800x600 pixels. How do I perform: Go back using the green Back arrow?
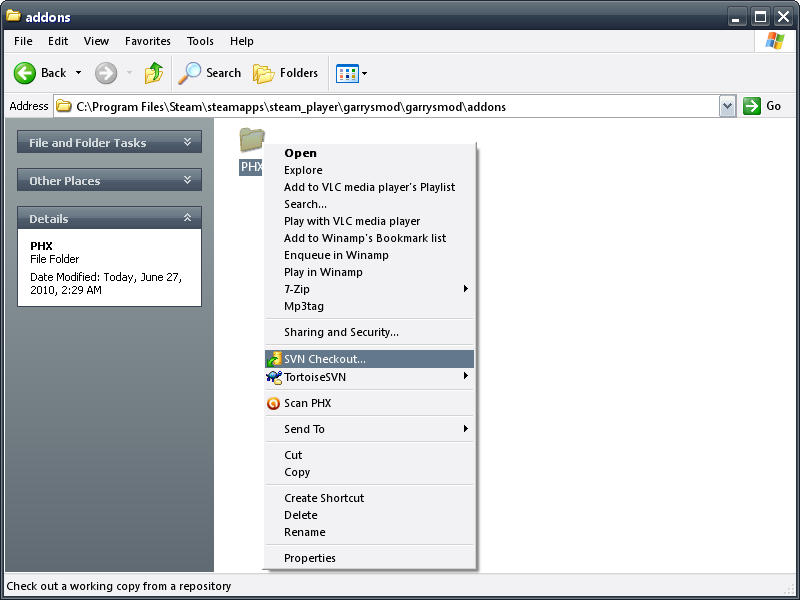[24, 73]
